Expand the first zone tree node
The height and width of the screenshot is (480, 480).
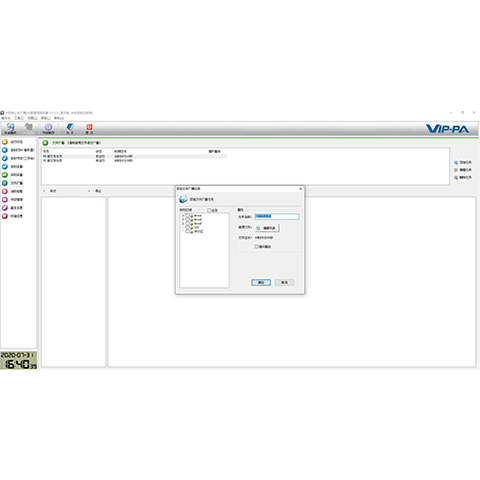click(x=183, y=216)
